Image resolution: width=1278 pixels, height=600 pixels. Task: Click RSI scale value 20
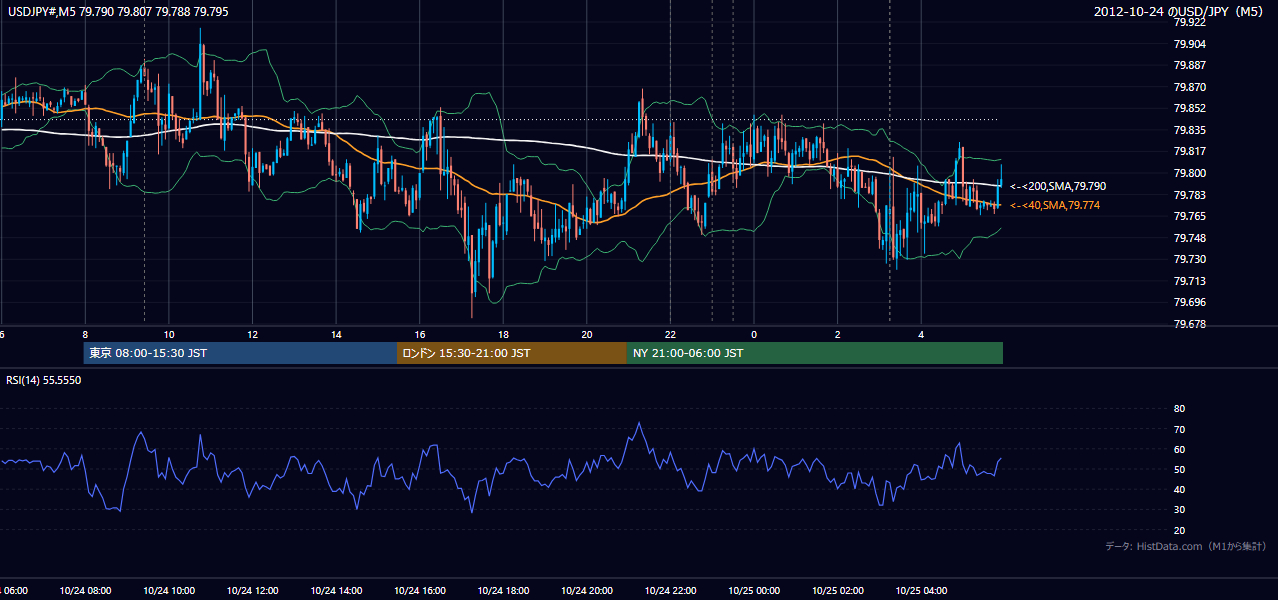coord(1179,530)
